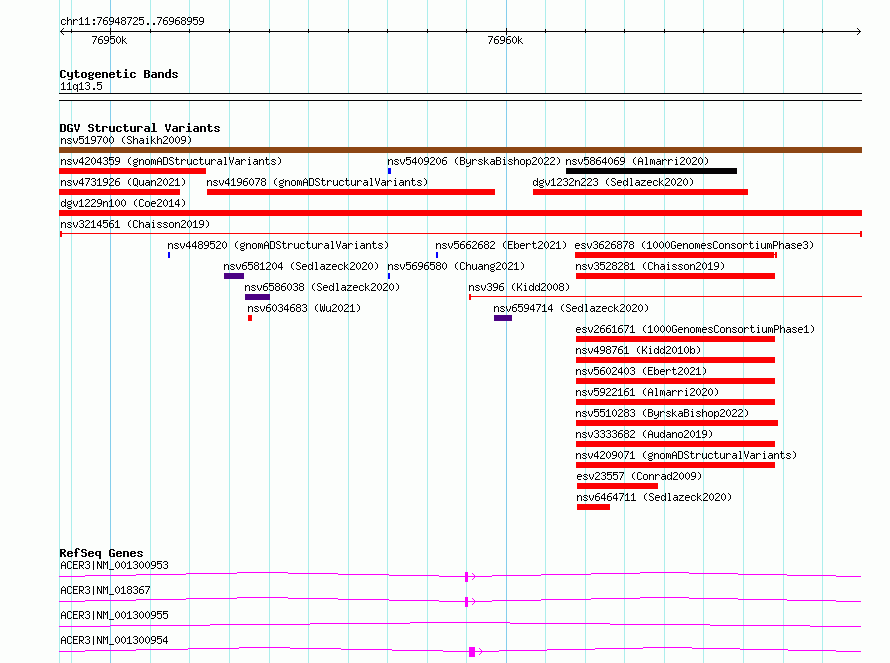The image size is (890, 663).
Task: Click nsv6581204 (Sedlazeck2020) label
Action: tap(301, 266)
